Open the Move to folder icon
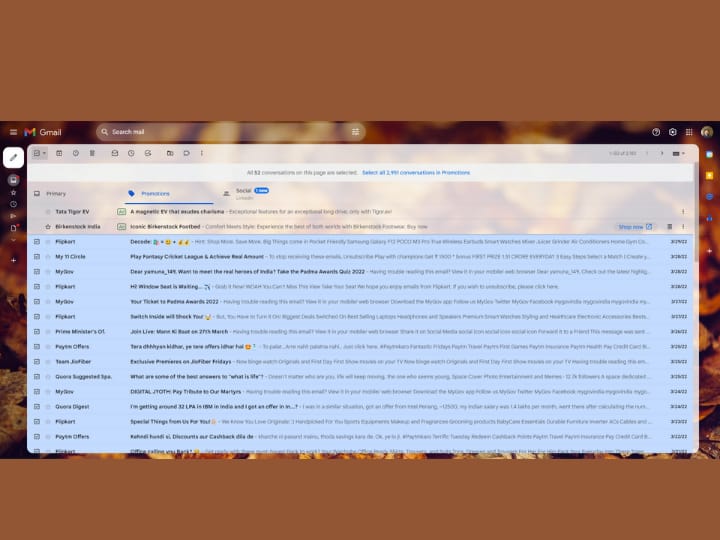 click(170, 153)
